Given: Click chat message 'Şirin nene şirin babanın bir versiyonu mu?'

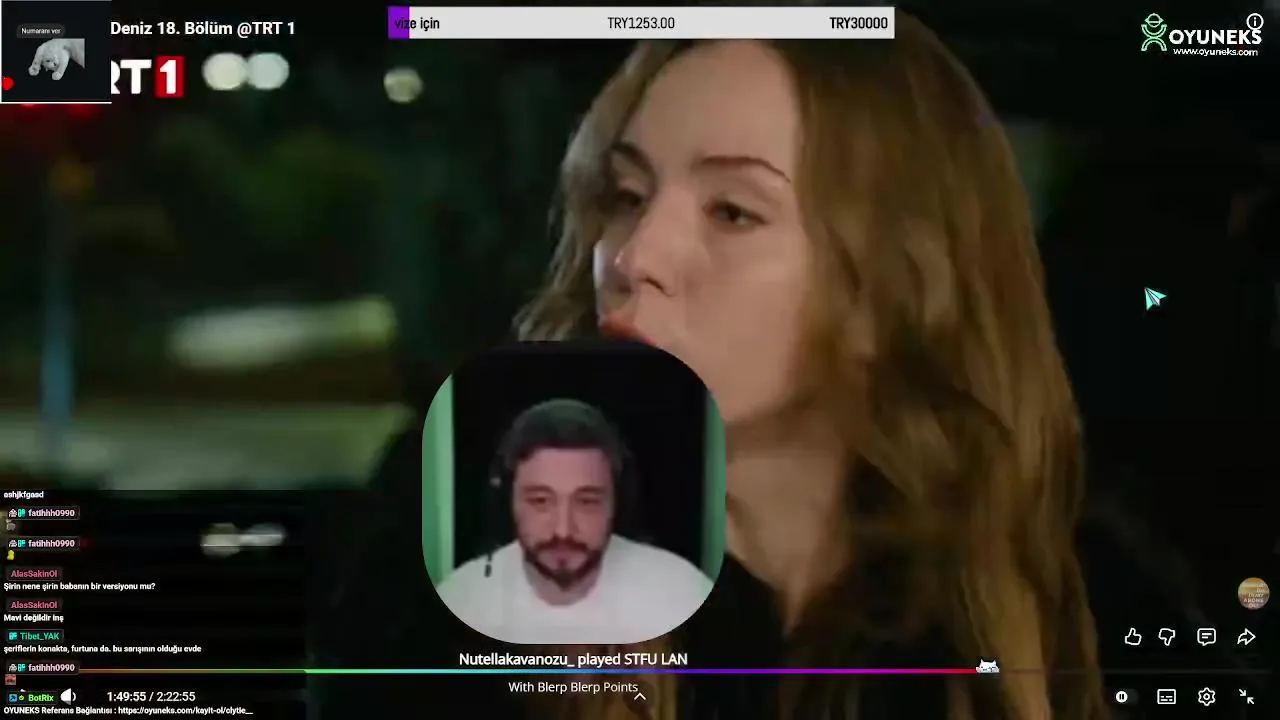Looking at the screenshot, I should tap(79, 587).
